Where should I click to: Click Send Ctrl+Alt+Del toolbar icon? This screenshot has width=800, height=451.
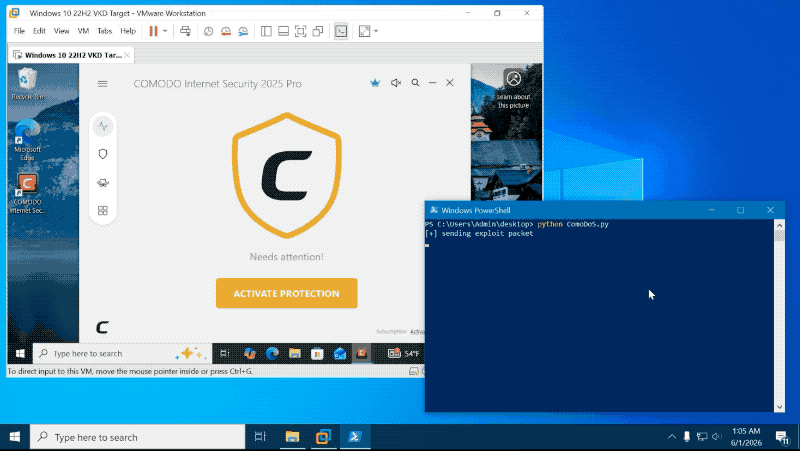point(185,31)
